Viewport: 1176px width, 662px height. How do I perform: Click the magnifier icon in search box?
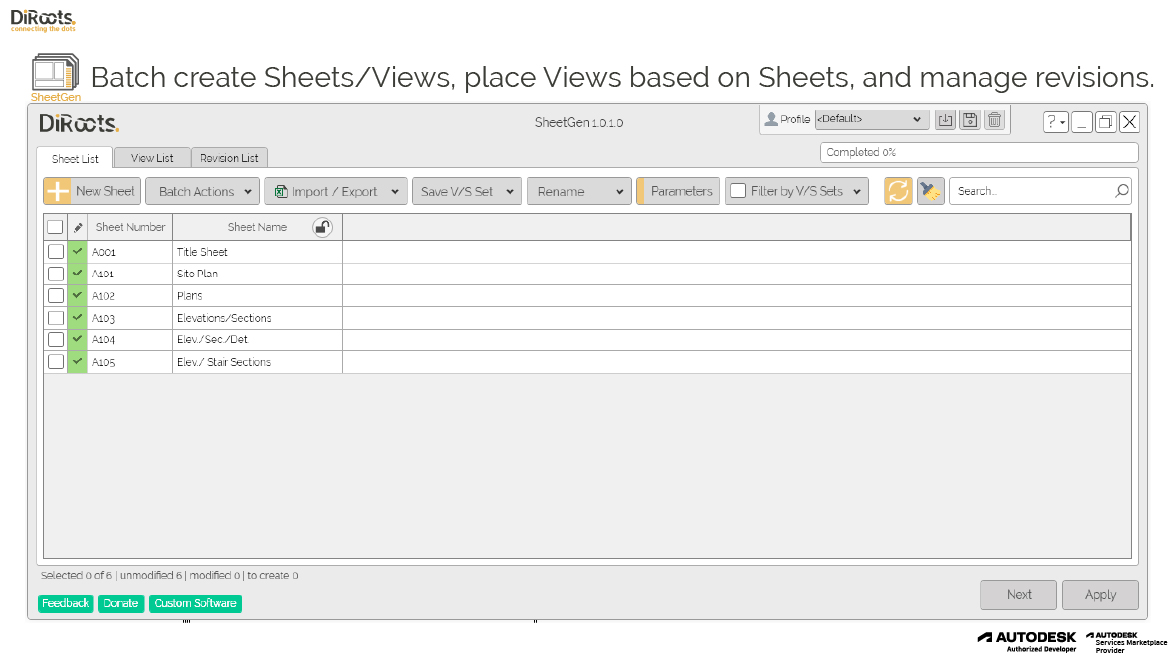(1122, 191)
